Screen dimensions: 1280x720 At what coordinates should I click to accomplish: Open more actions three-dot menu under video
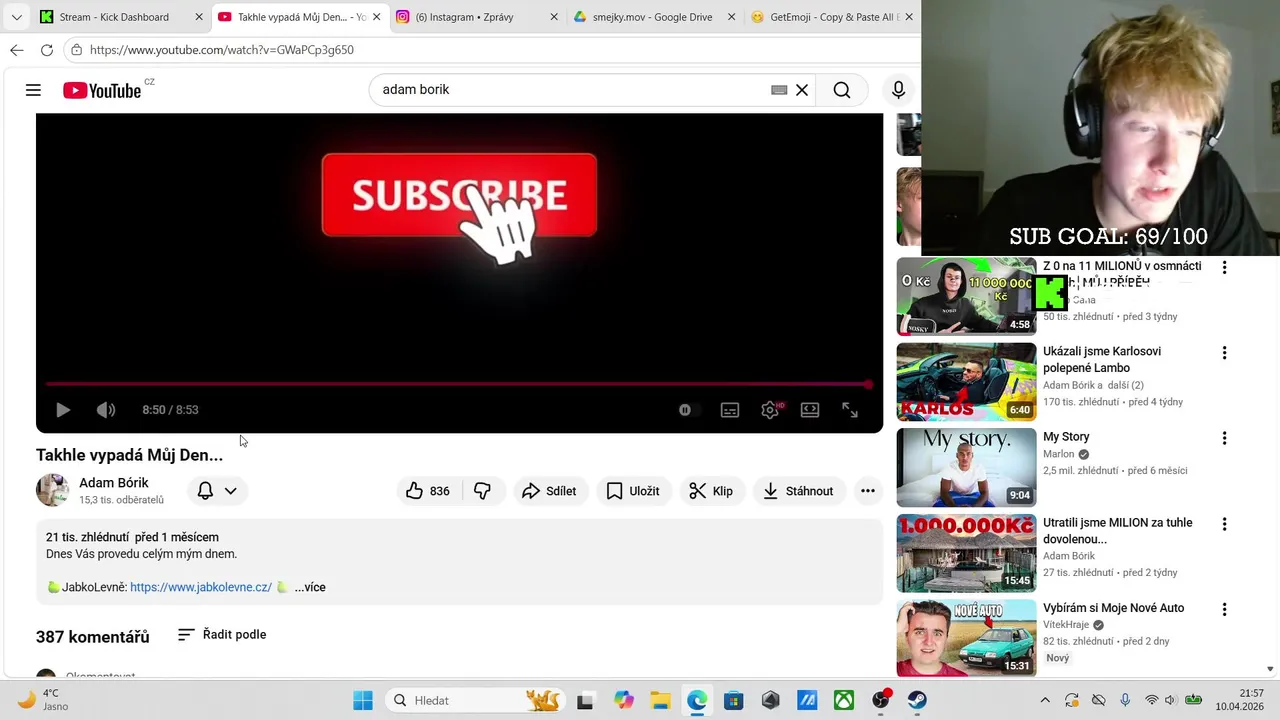tap(868, 491)
